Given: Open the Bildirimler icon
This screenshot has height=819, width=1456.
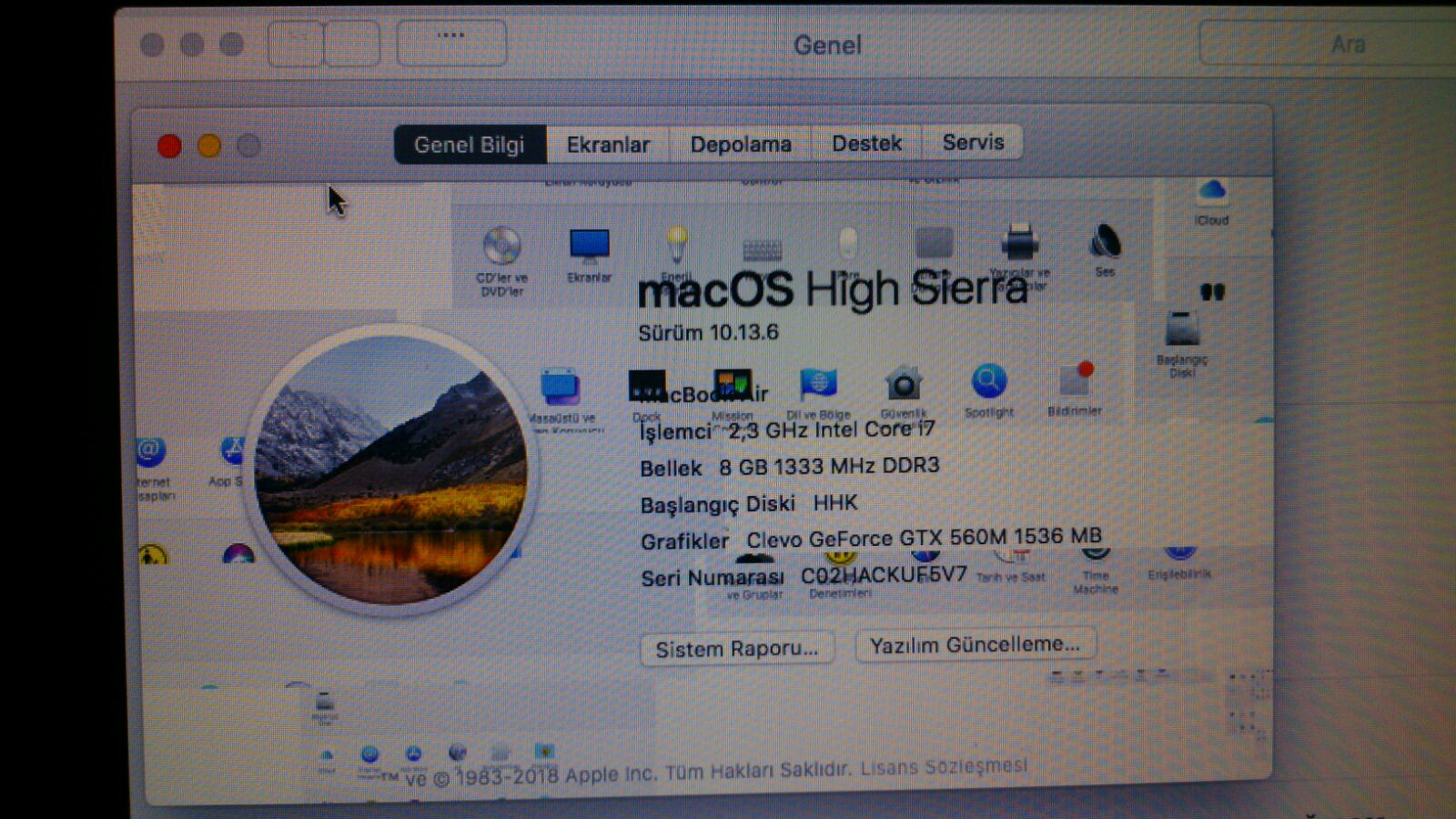Looking at the screenshot, I should [1075, 380].
